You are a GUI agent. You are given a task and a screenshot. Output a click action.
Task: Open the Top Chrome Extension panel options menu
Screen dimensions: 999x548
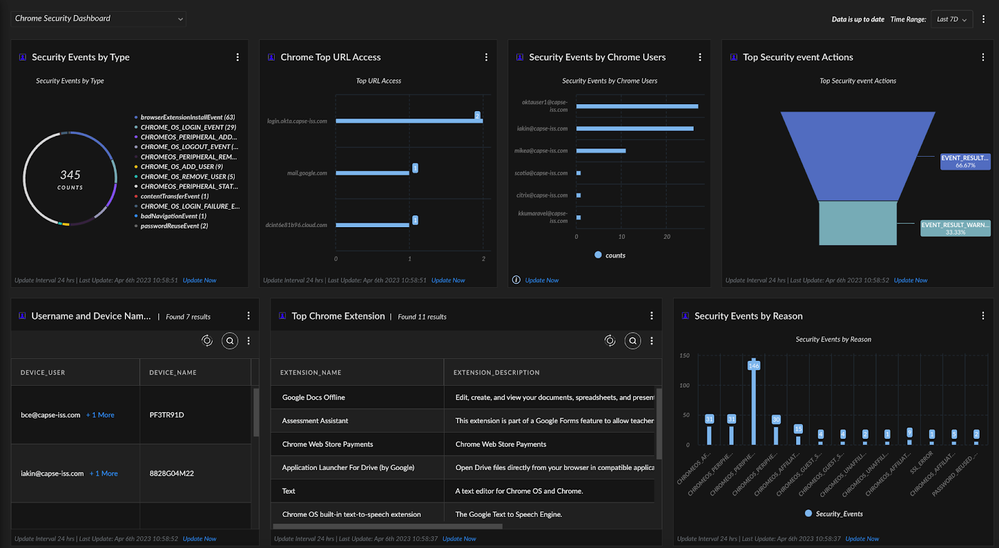coord(651,316)
